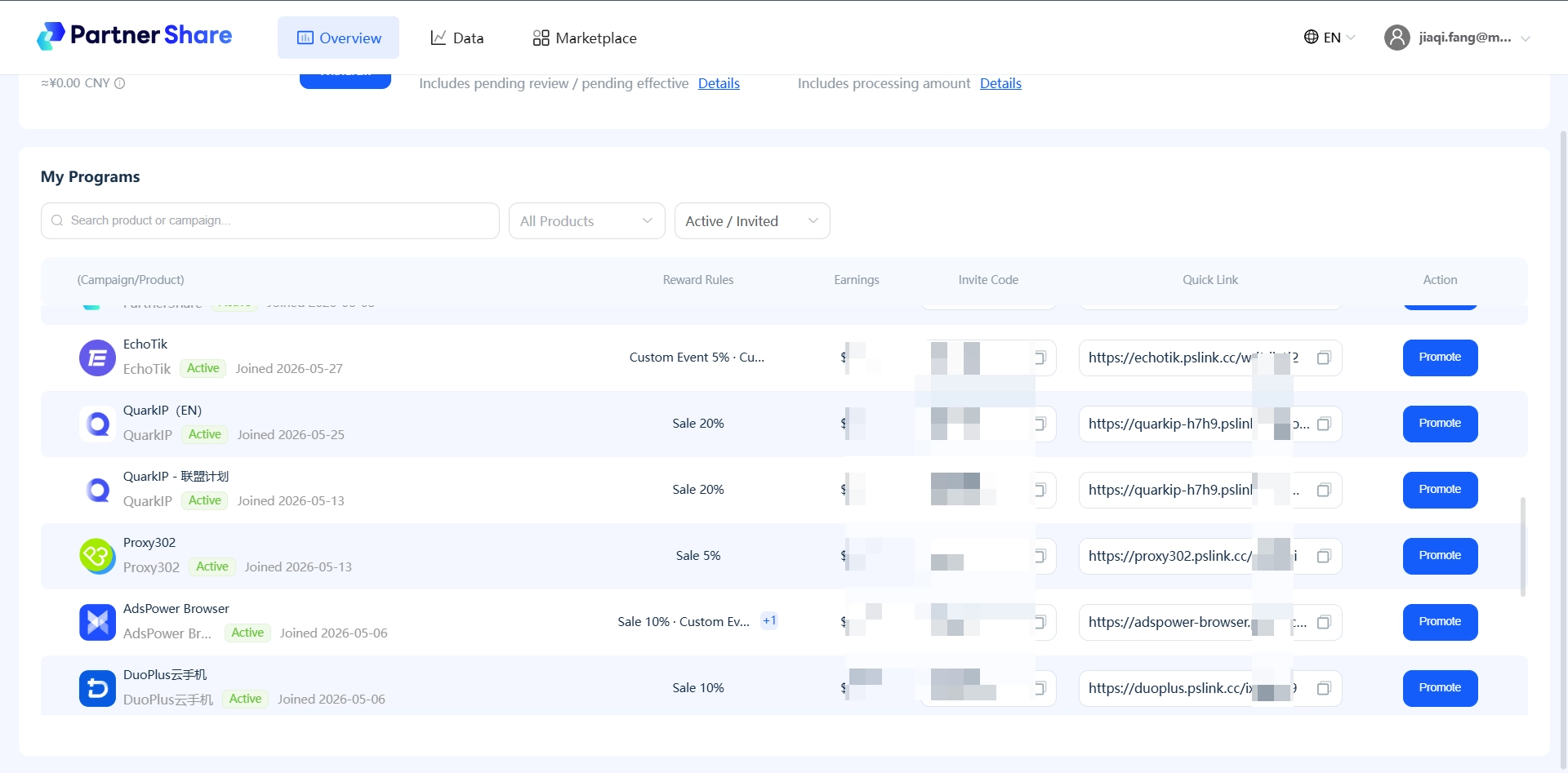Switch to the Data tab

[x=457, y=38]
